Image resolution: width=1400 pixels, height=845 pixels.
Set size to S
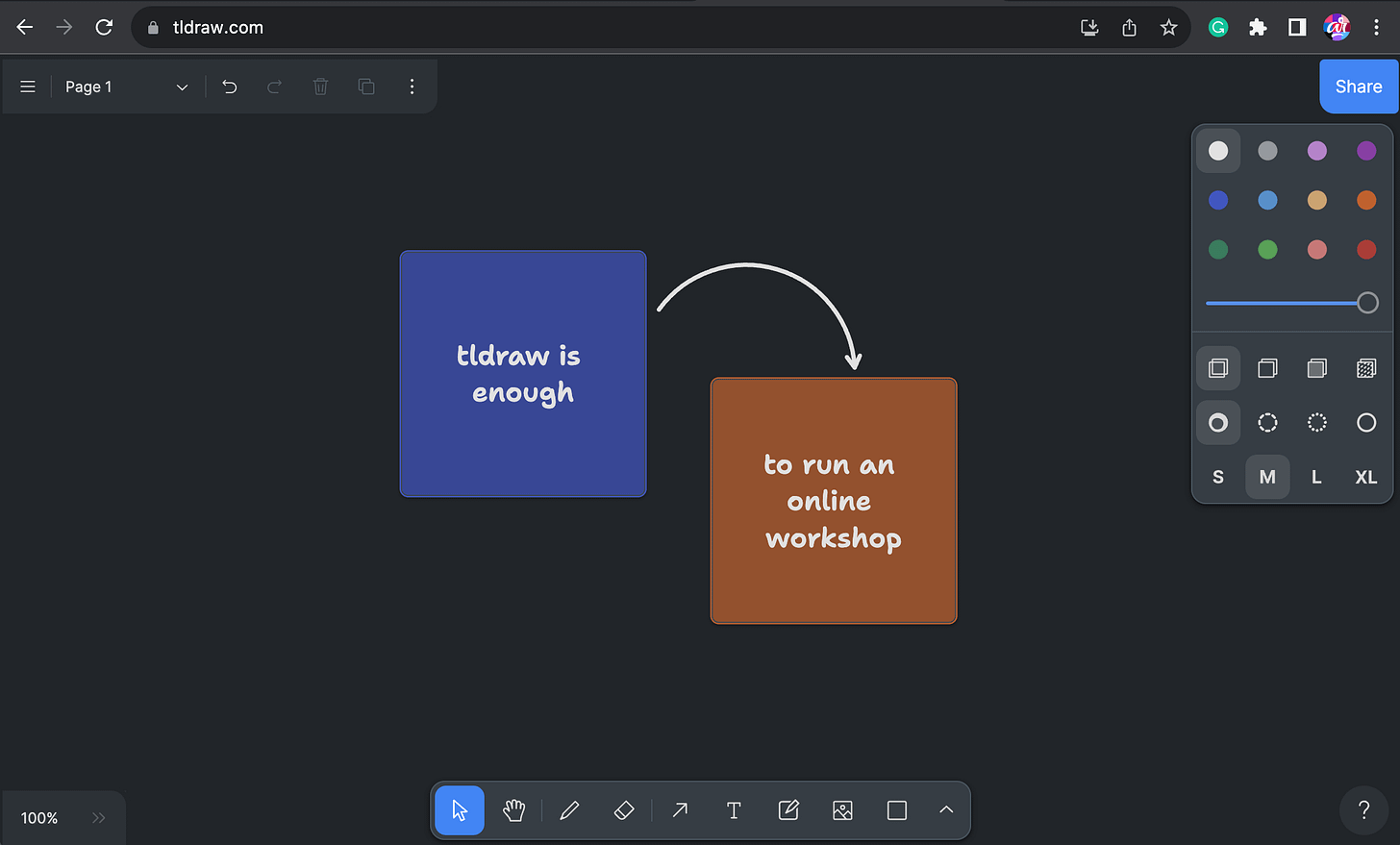click(1218, 477)
